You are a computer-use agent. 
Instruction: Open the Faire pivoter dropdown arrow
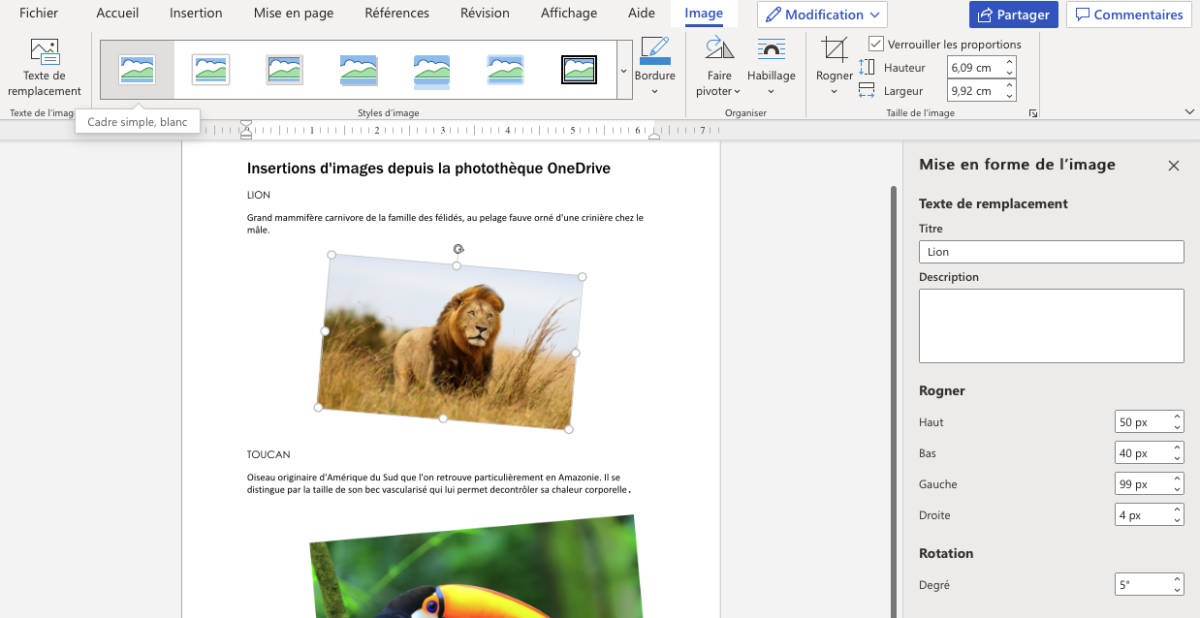(x=737, y=92)
